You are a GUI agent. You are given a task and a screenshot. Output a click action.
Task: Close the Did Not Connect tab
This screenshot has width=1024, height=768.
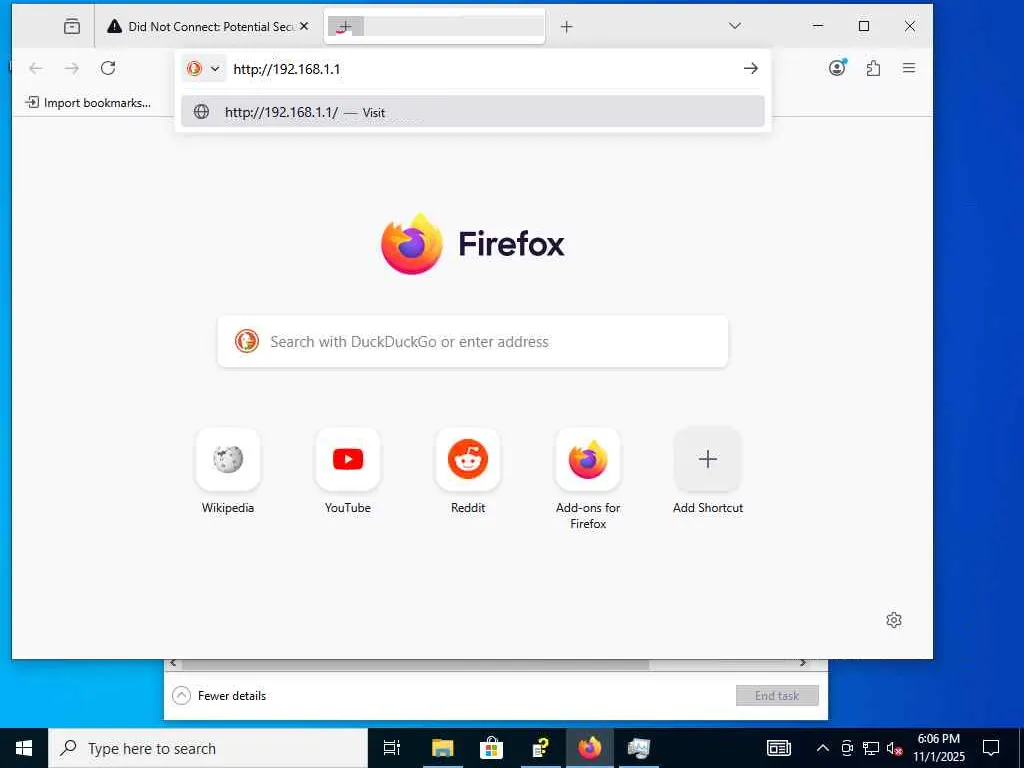tap(304, 26)
